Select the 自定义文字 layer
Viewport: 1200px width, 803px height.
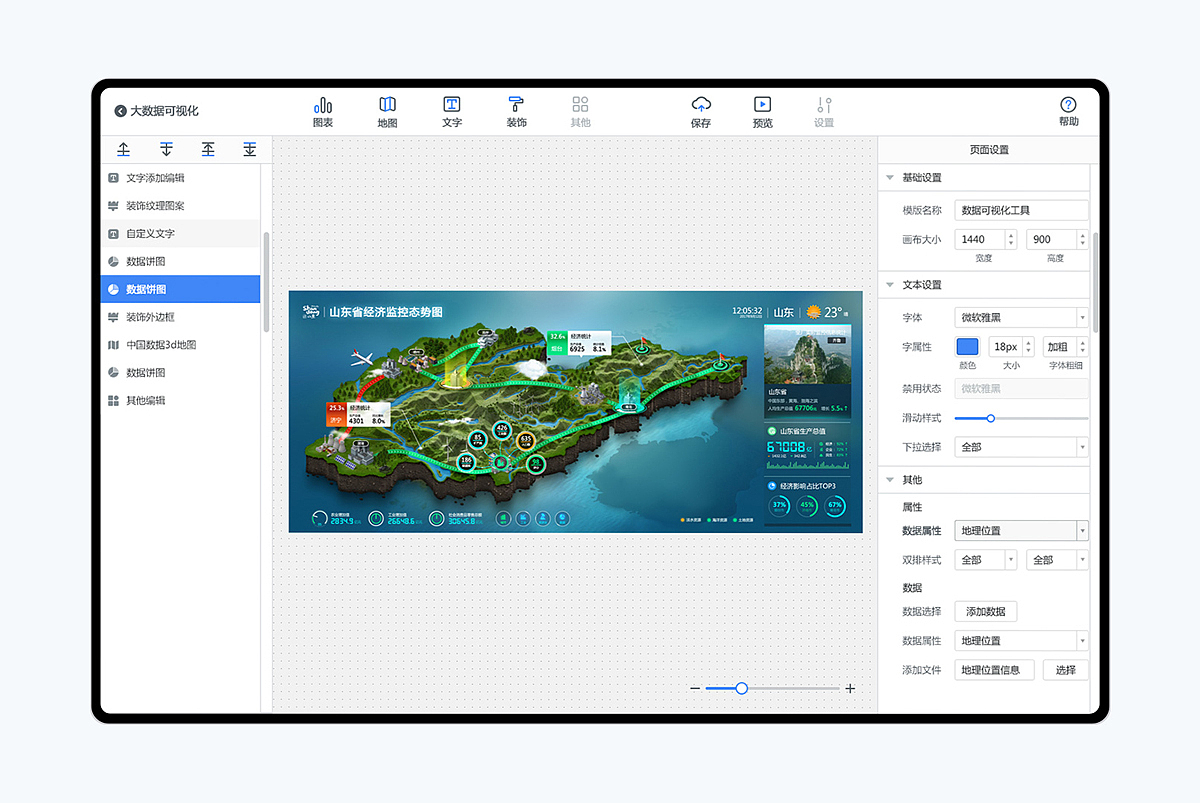(180, 233)
